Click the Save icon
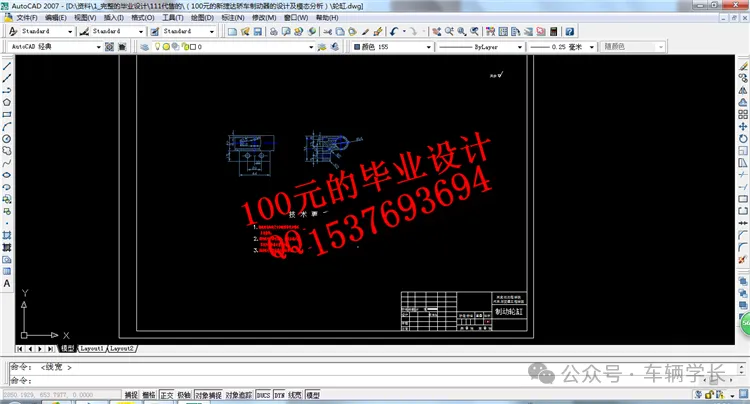The image size is (750, 404). pos(258,32)
